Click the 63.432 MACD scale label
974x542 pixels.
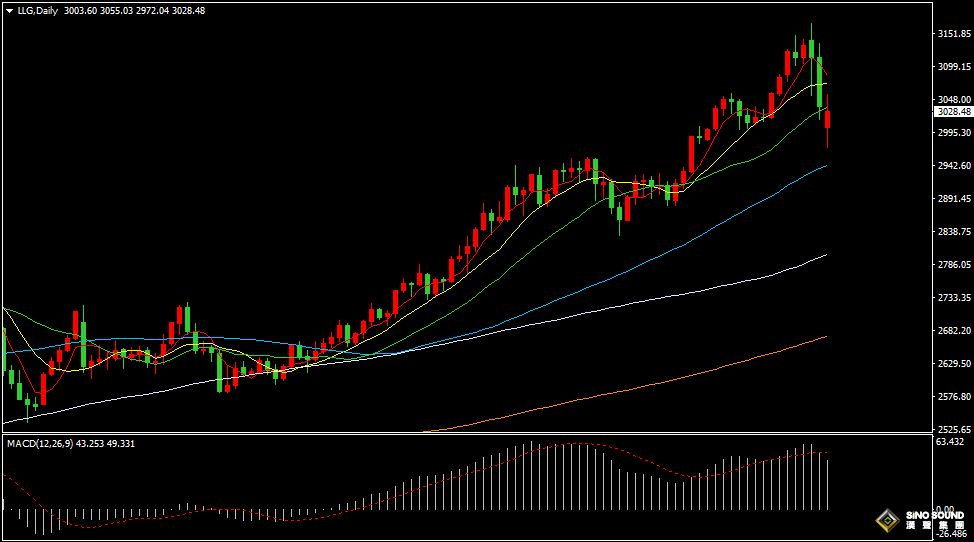[x=950, y=441]
